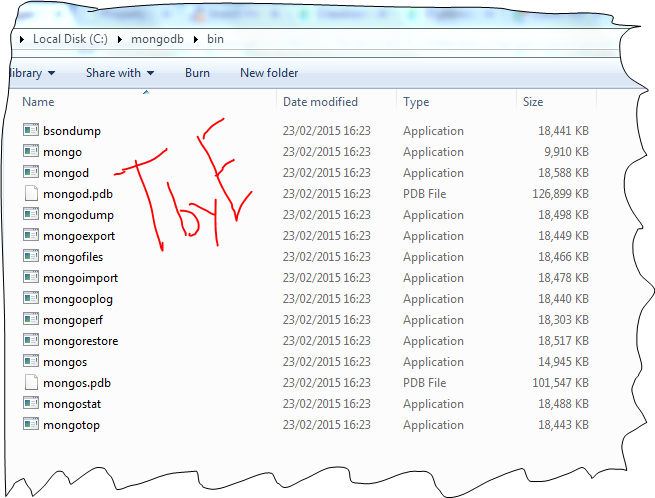Click the 18,588 KB size value
Screen dimensions: 655x498
[x=563, y=173]
